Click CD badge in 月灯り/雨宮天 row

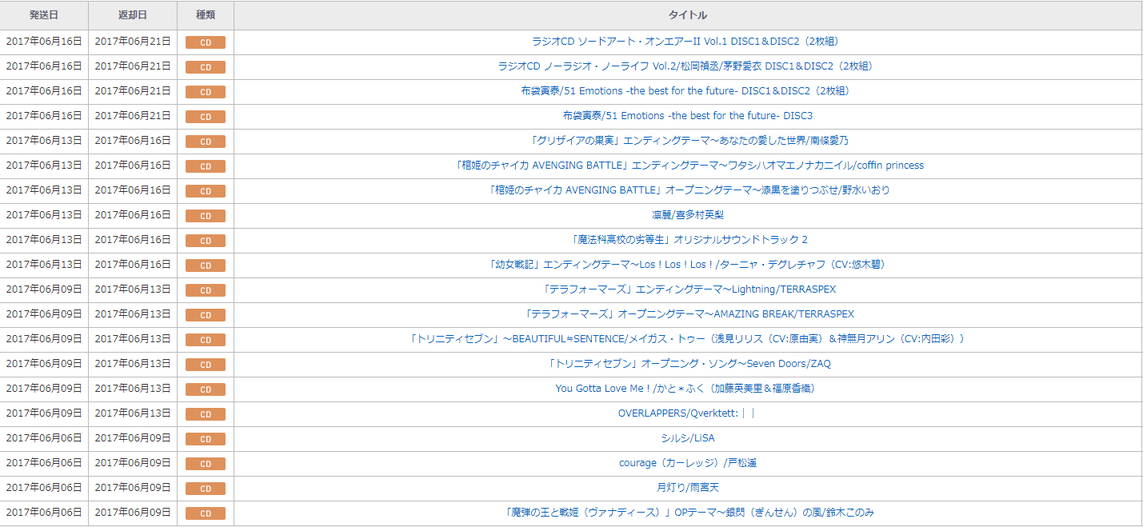pos(206,489)
